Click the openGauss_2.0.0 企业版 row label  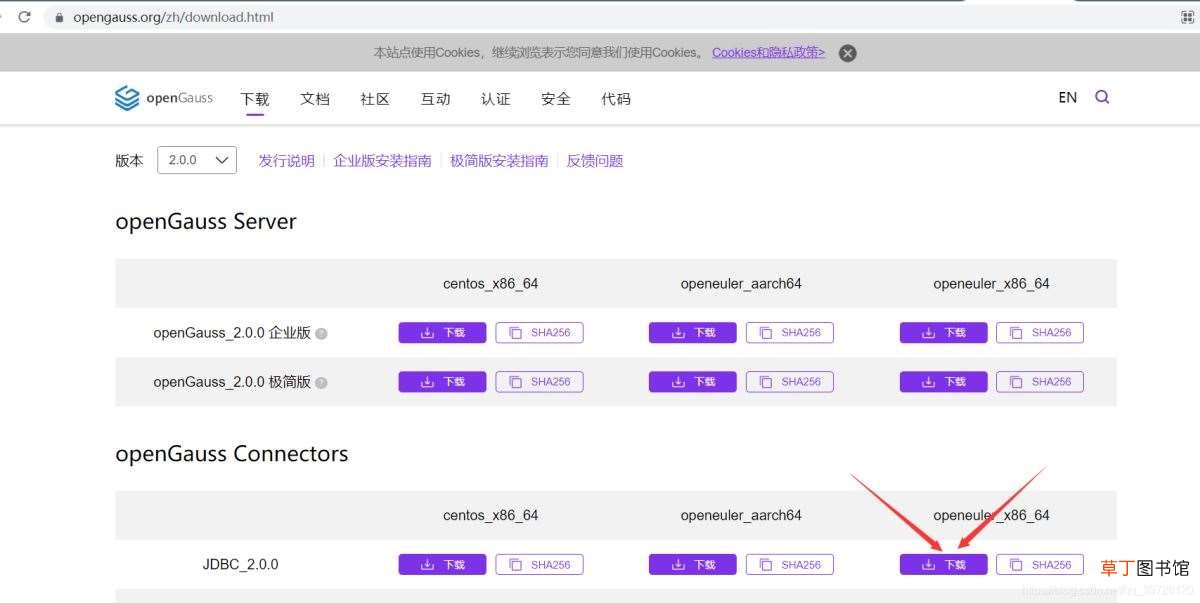coord(232,333)
